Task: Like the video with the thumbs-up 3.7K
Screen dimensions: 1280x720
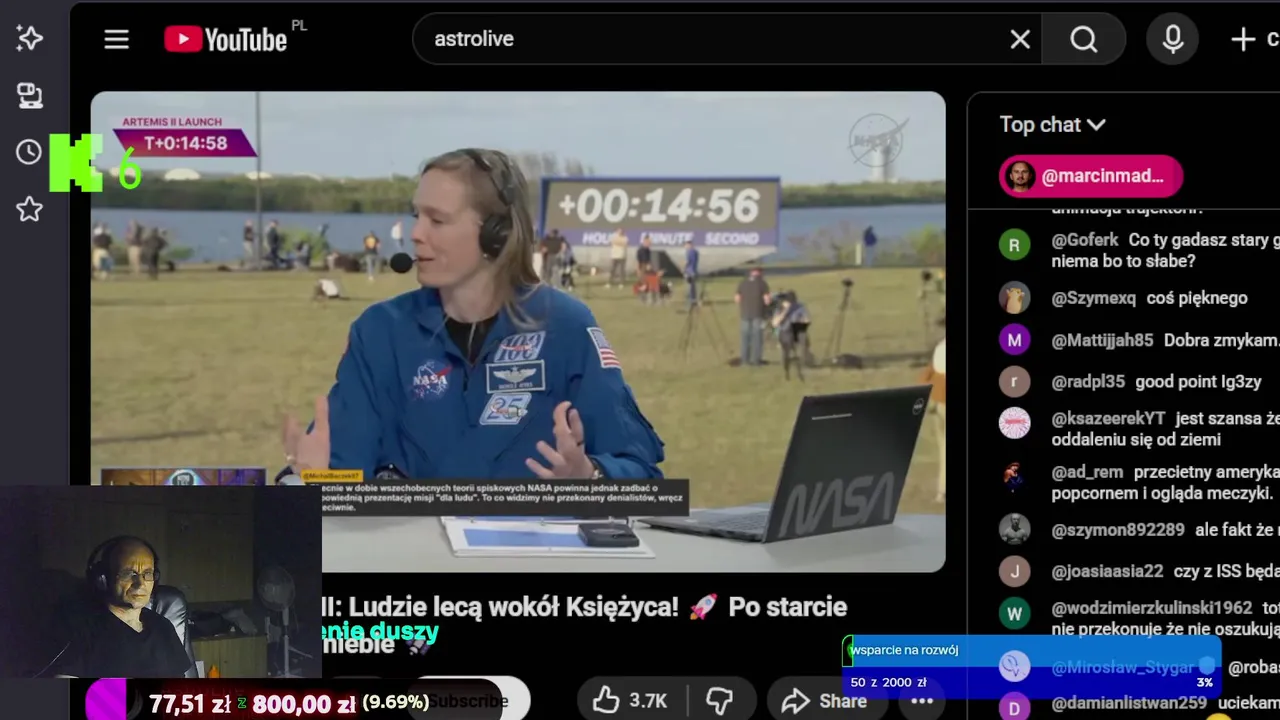Action: click(x=629, y=700)
